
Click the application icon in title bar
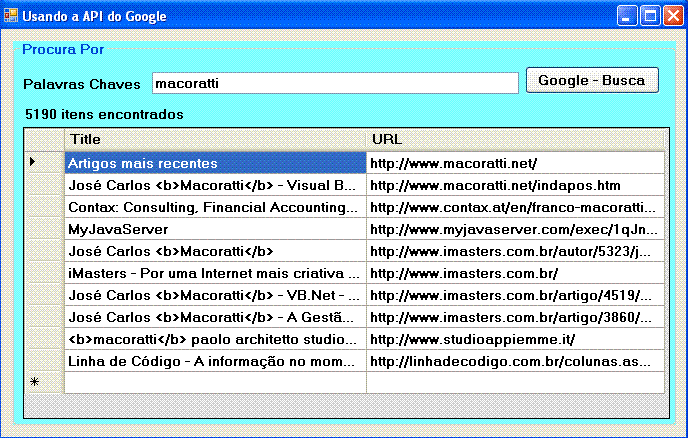[x=11, y=16]
